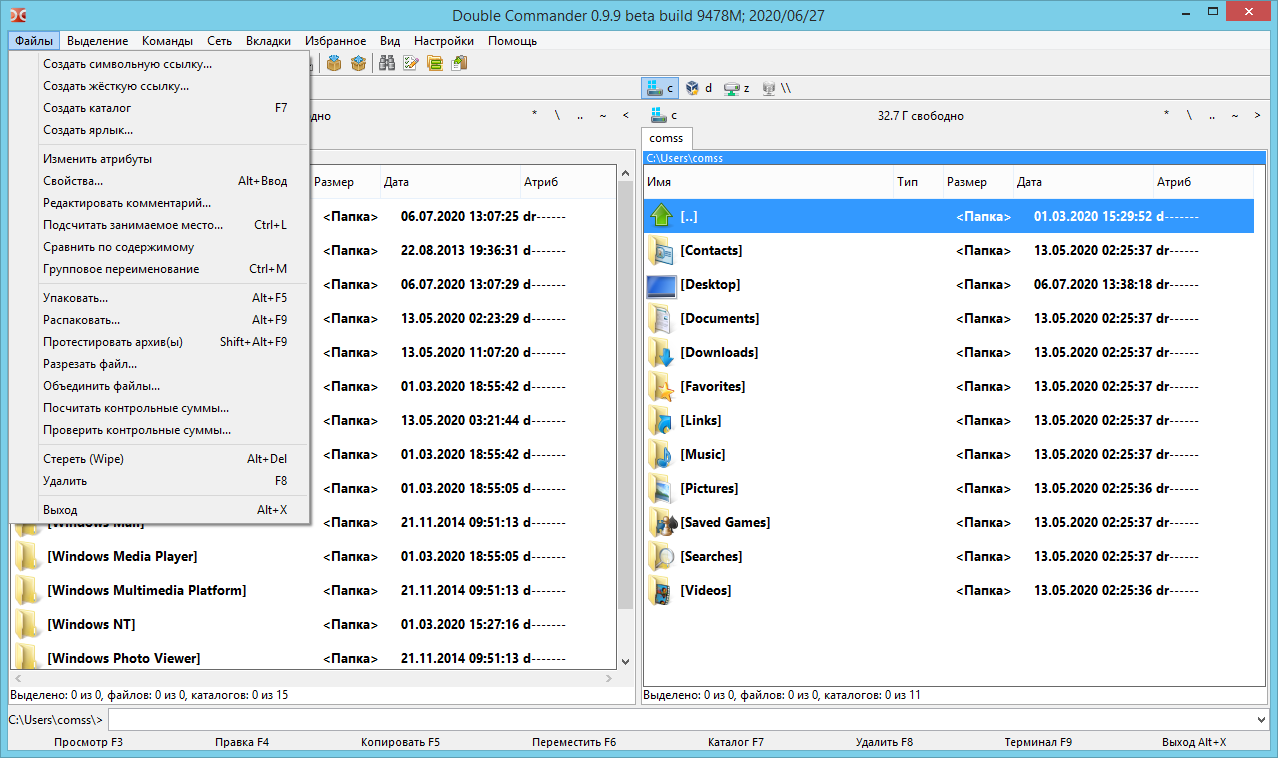Click the clipboard paste toolbar icon
Image resolution: width=1278 pixels, height=758 pixels.
tap(459, 63)
